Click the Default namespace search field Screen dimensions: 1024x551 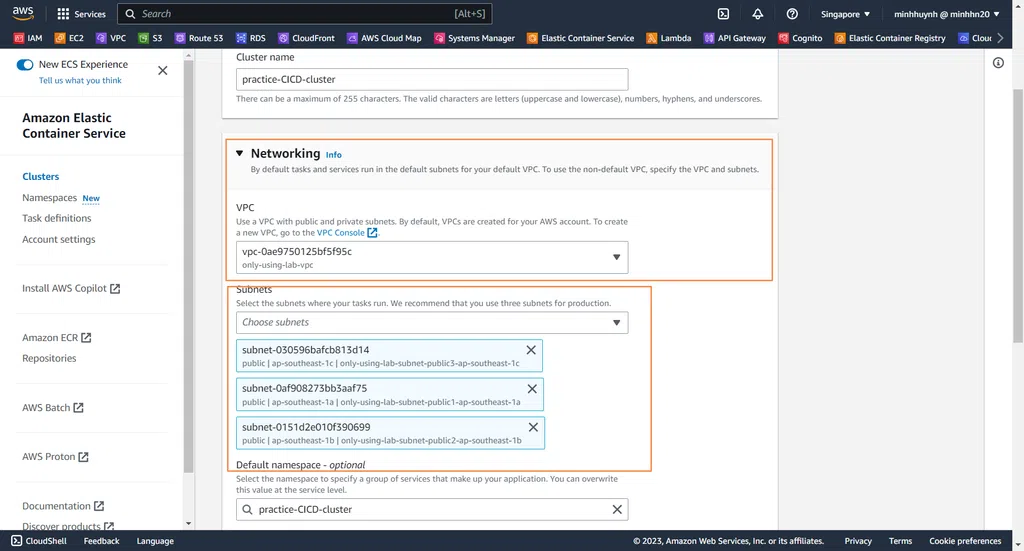pos(432,509)
